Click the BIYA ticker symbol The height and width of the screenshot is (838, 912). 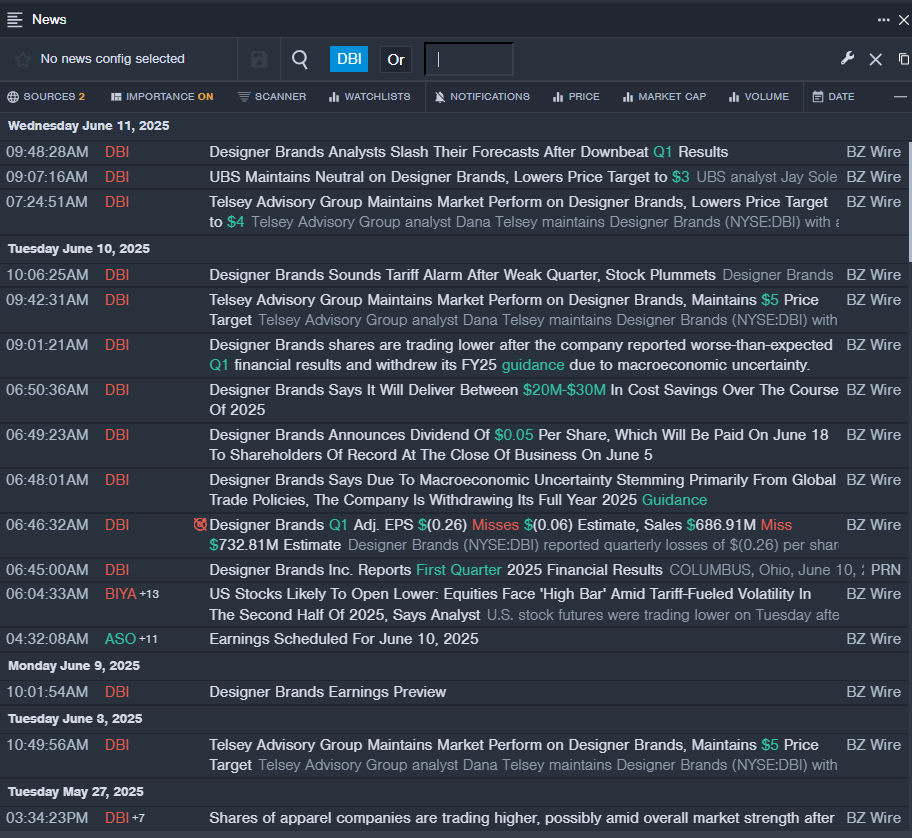(120, 594)
